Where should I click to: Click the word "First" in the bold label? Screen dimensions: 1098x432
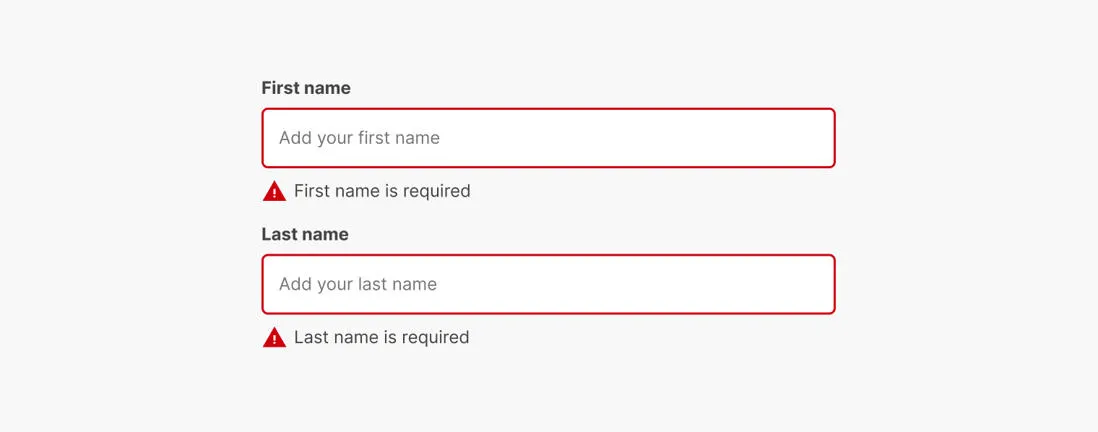[280, 88]
